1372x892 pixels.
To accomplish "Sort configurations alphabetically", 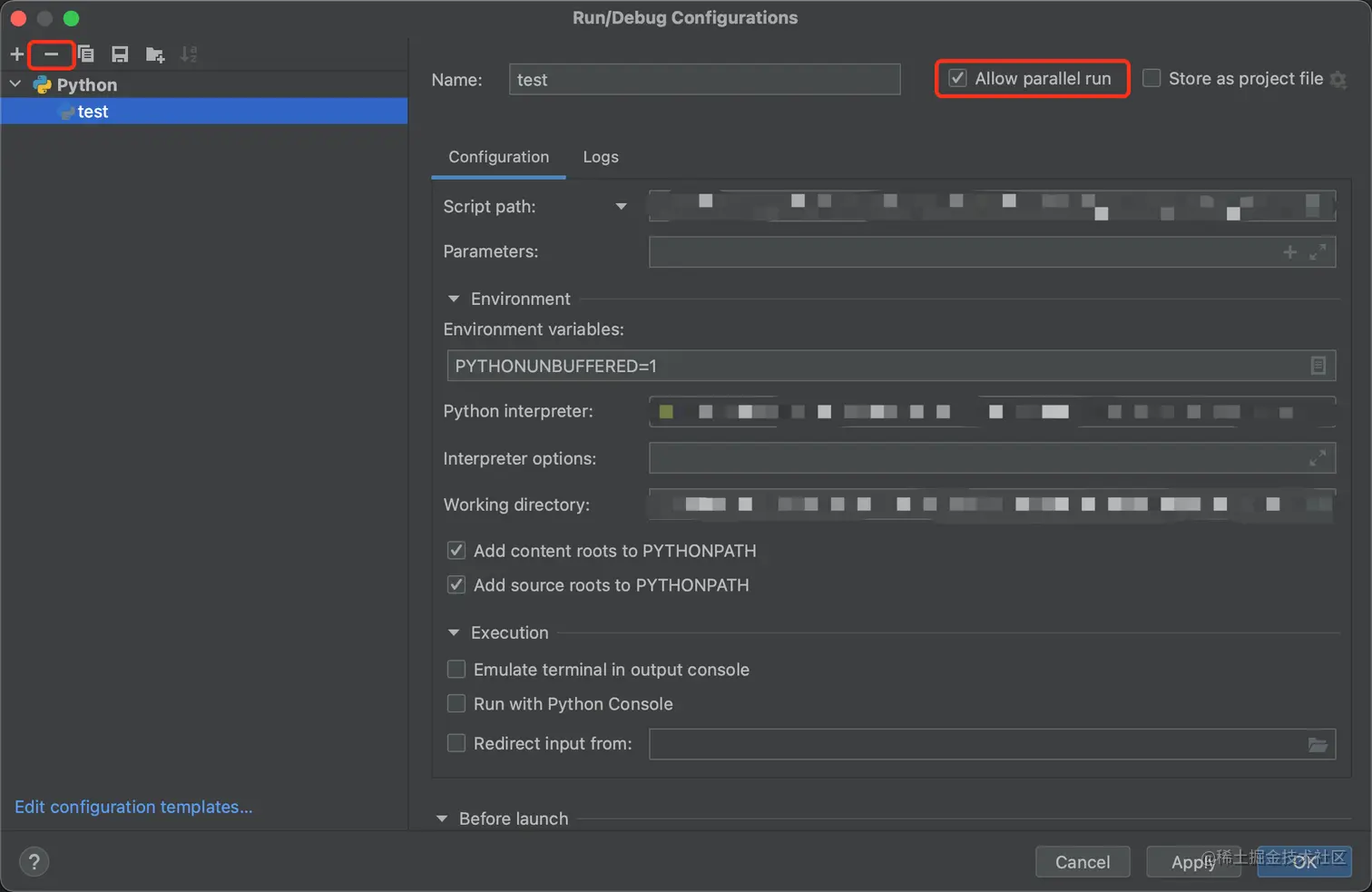I will point(189,54).
